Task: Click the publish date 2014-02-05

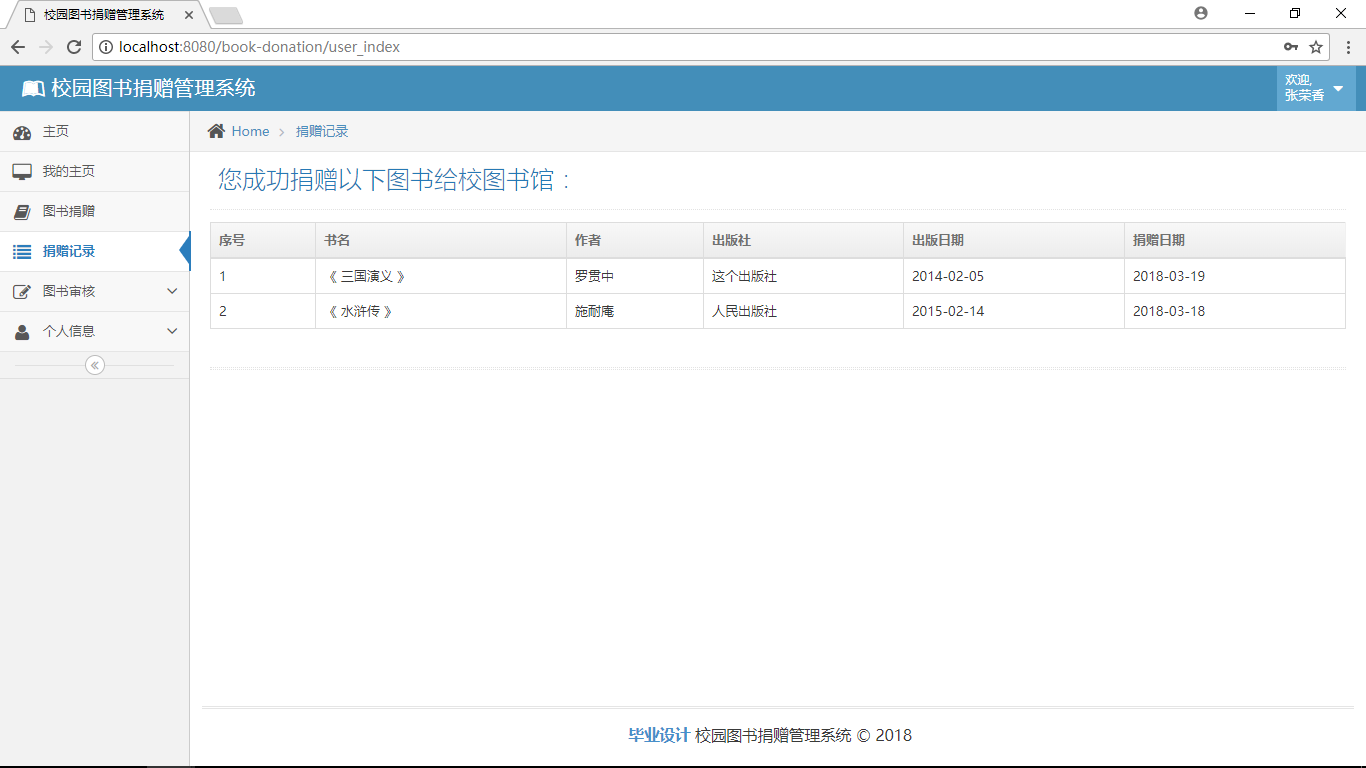Action: pyautogui.click(x=948, y=276)
